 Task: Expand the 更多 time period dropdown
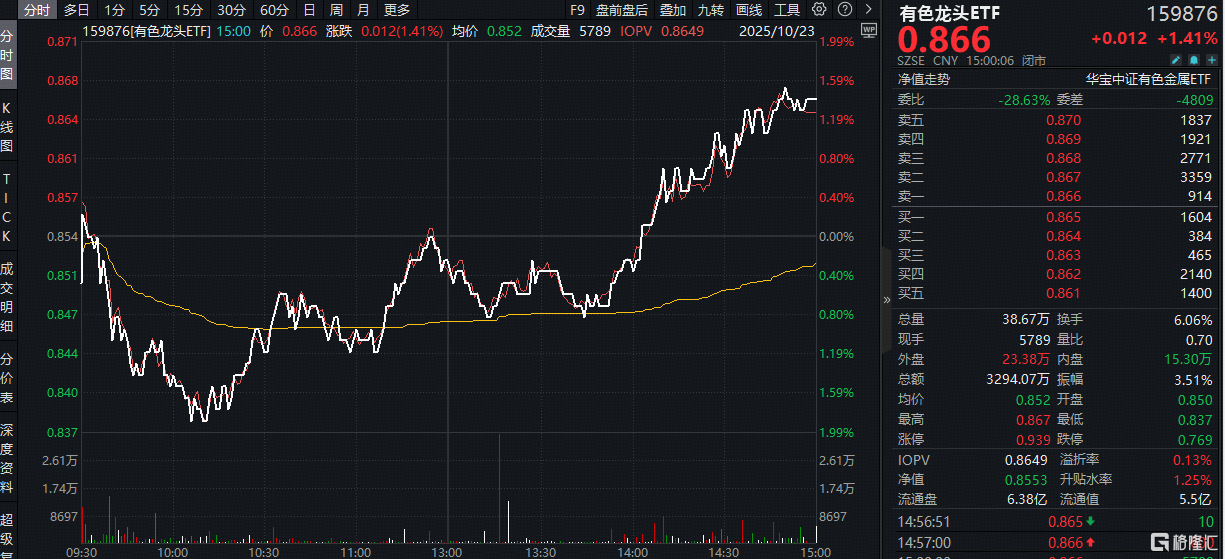(396, 10)
